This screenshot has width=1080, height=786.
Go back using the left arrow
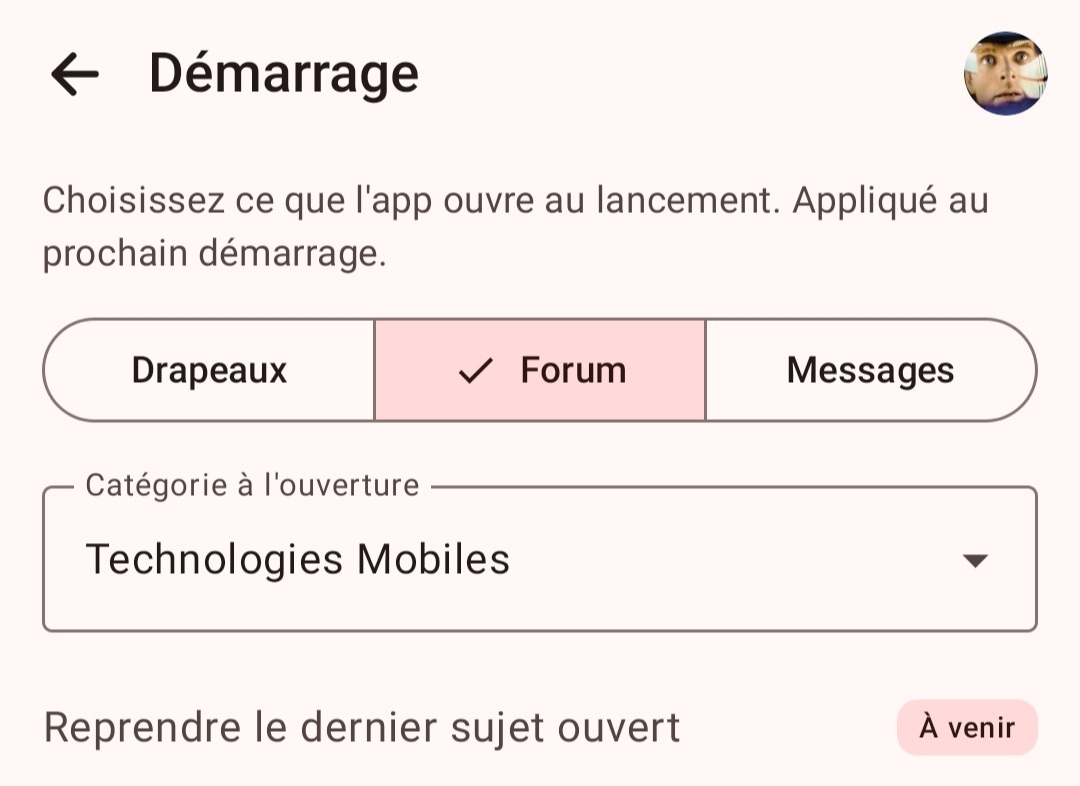[74, 74]
